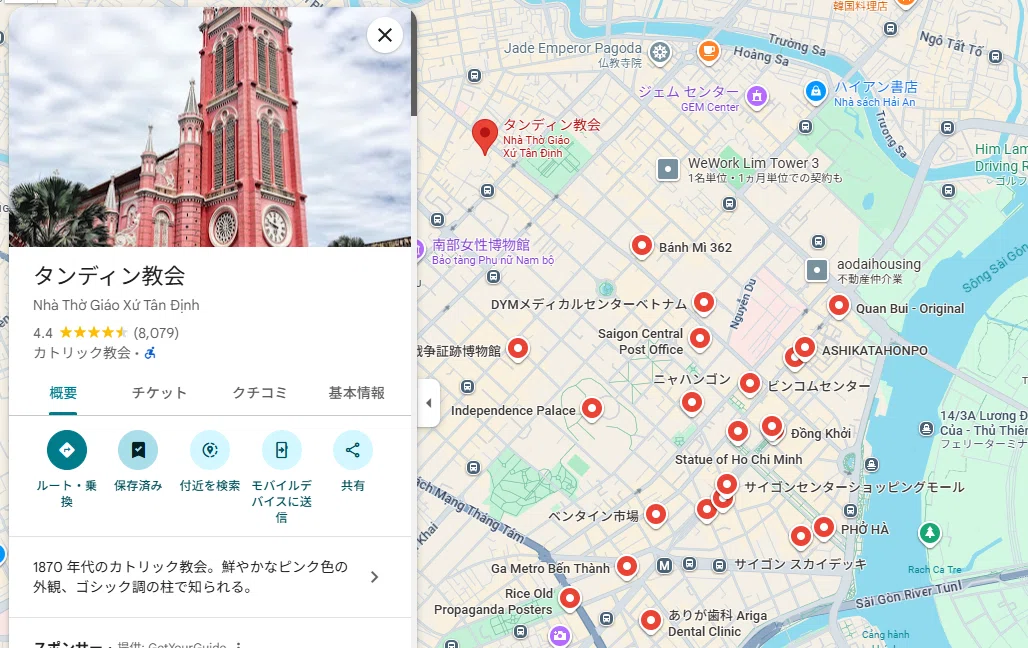
Task: Click the ルート・乗換 directions icon
Action: pyautogui.click(x=67, y=450)
